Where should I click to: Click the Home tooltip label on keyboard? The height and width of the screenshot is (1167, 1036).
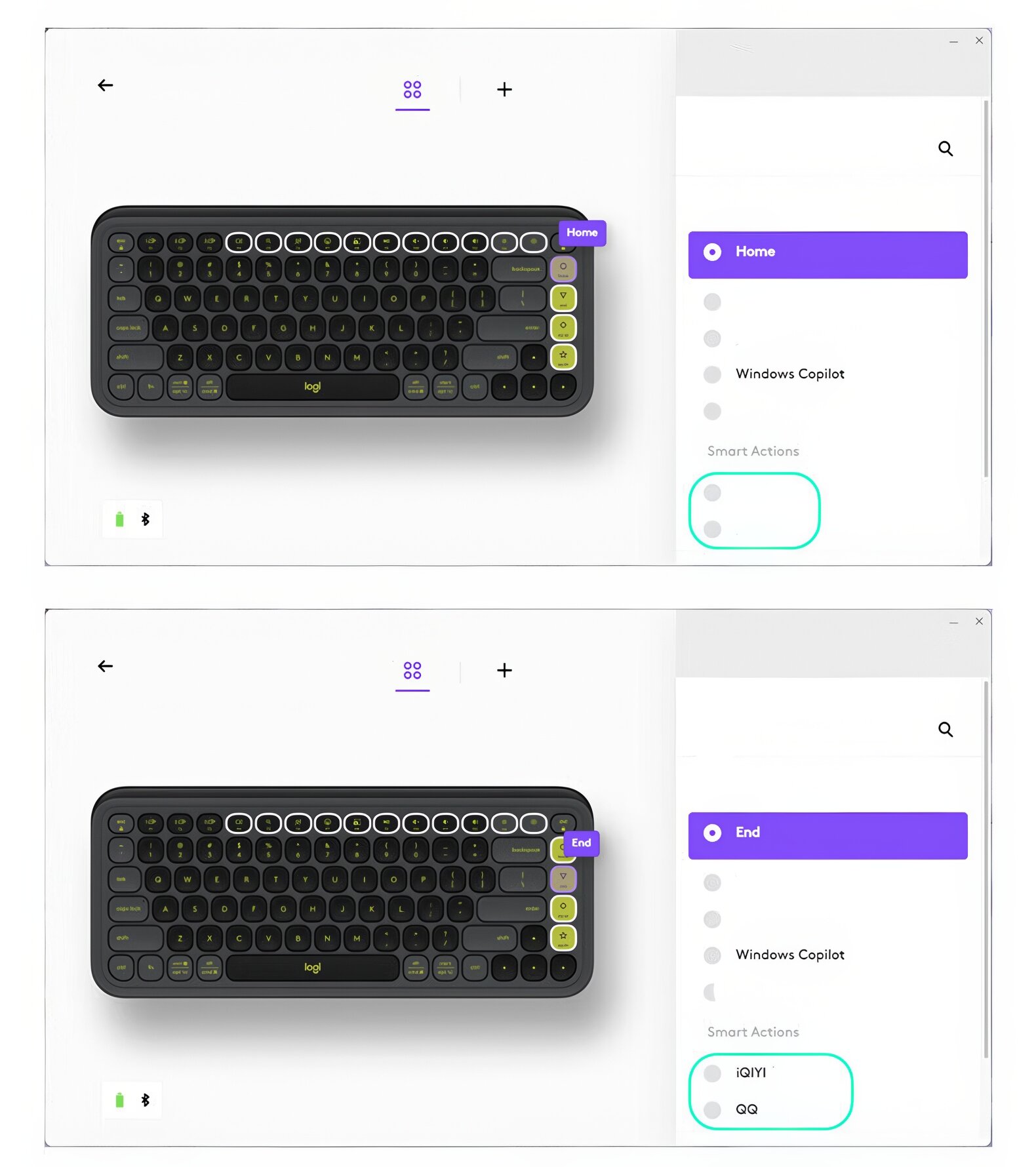click(x=582, y=233)
